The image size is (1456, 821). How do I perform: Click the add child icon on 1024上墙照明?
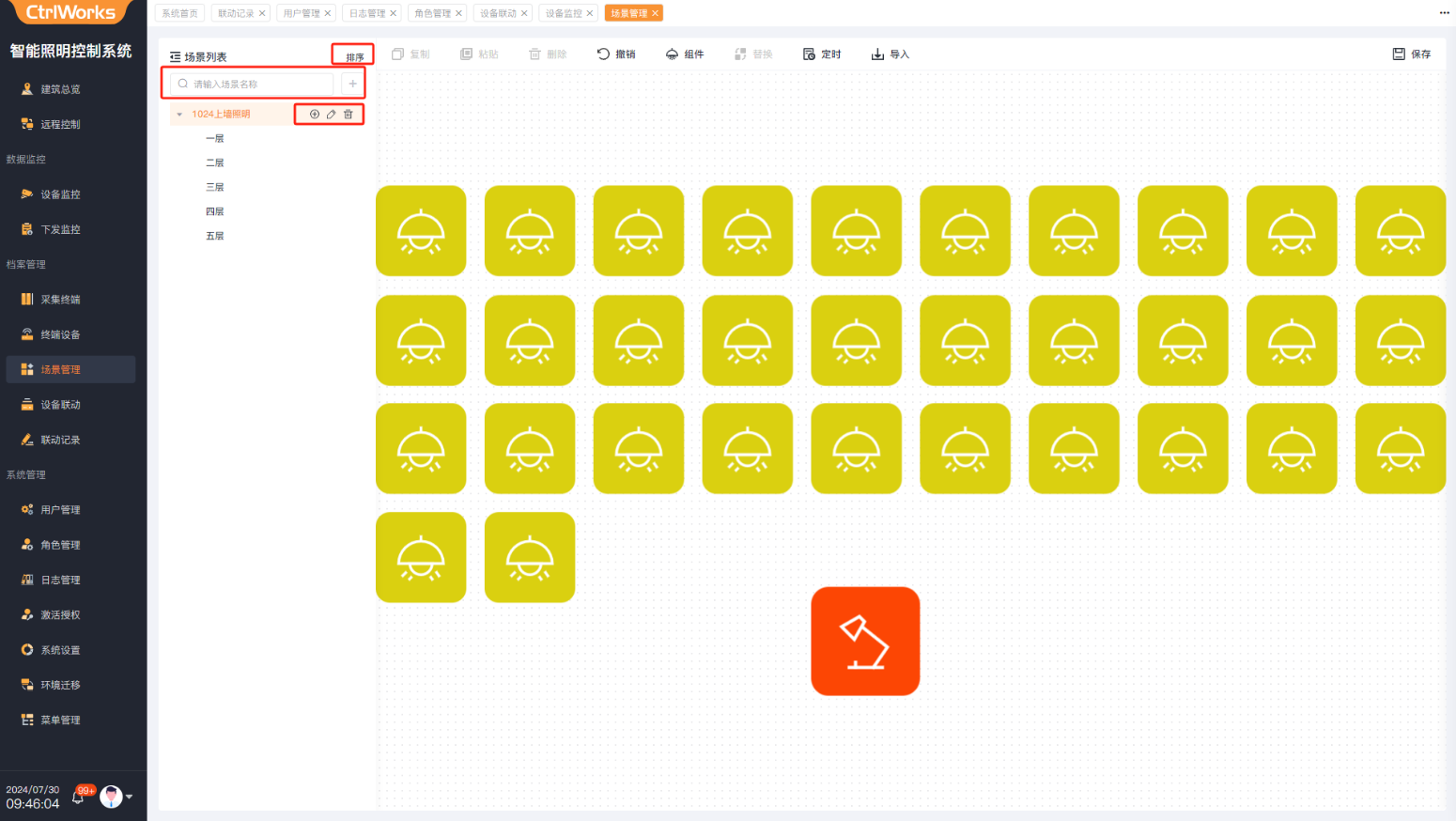[x=315, y=115]
